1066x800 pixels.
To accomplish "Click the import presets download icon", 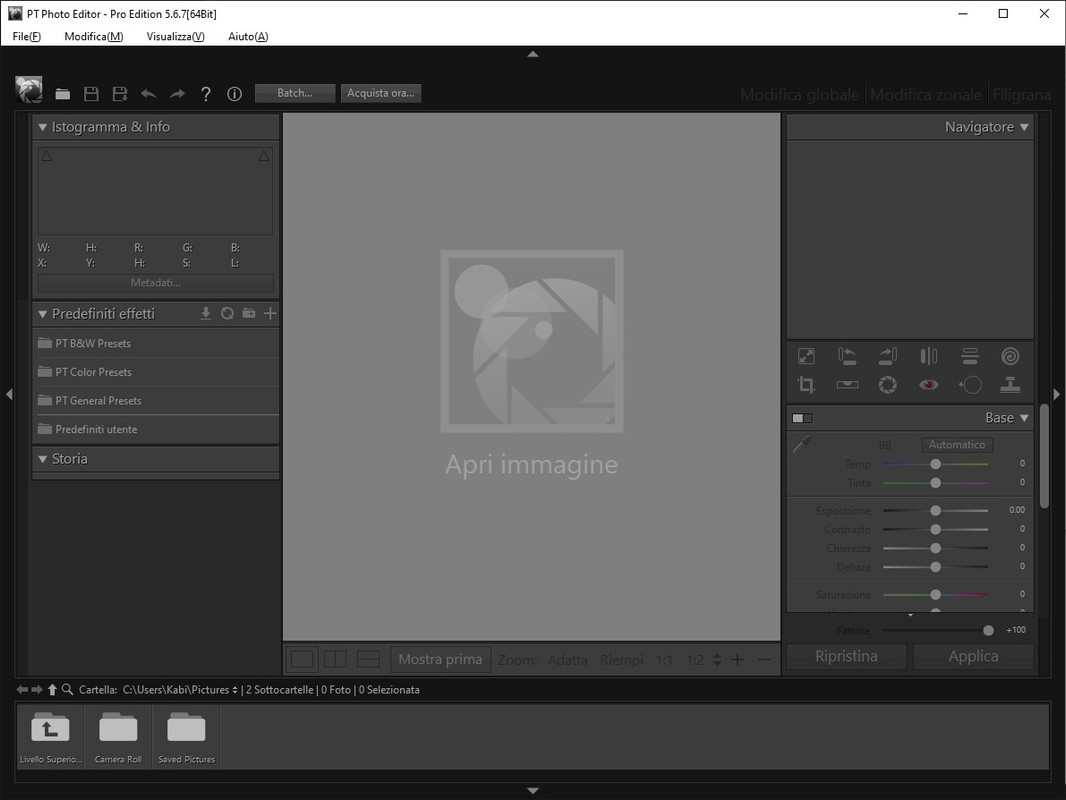I will pyautogui.click(x=206, y=313).
